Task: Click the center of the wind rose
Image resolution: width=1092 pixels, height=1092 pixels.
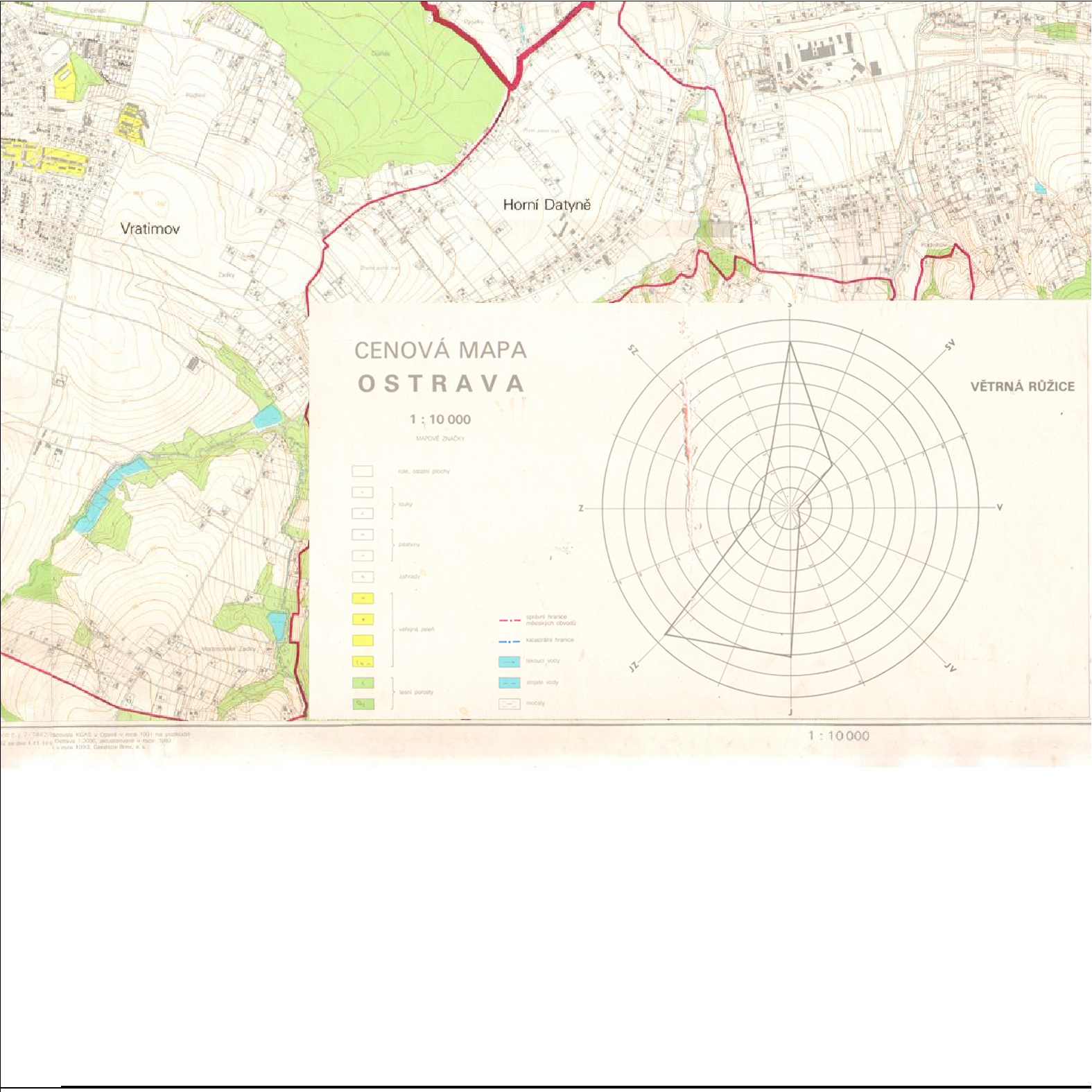Action: coord(790,508)
